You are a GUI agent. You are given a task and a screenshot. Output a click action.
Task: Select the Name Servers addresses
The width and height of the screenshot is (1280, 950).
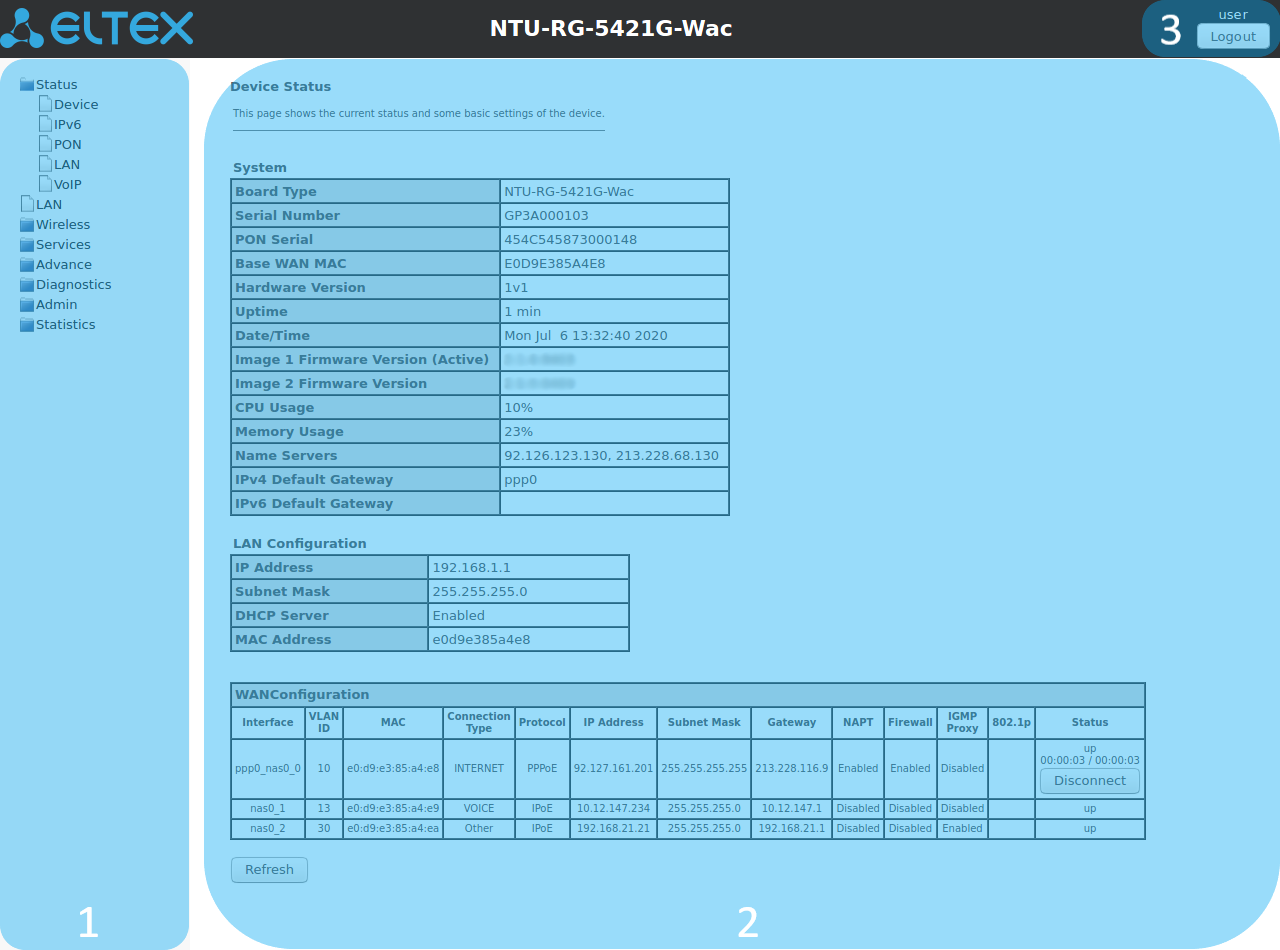pos(611,456)
